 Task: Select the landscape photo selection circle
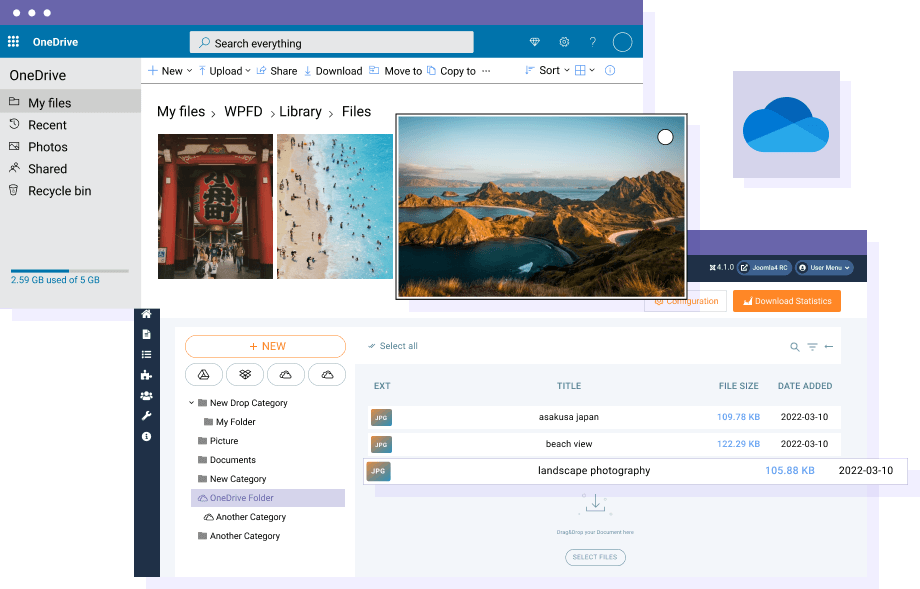(665, 137)
